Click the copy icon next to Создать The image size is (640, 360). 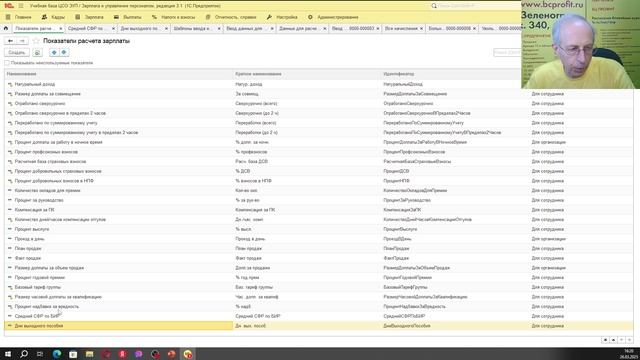(37, 53)
